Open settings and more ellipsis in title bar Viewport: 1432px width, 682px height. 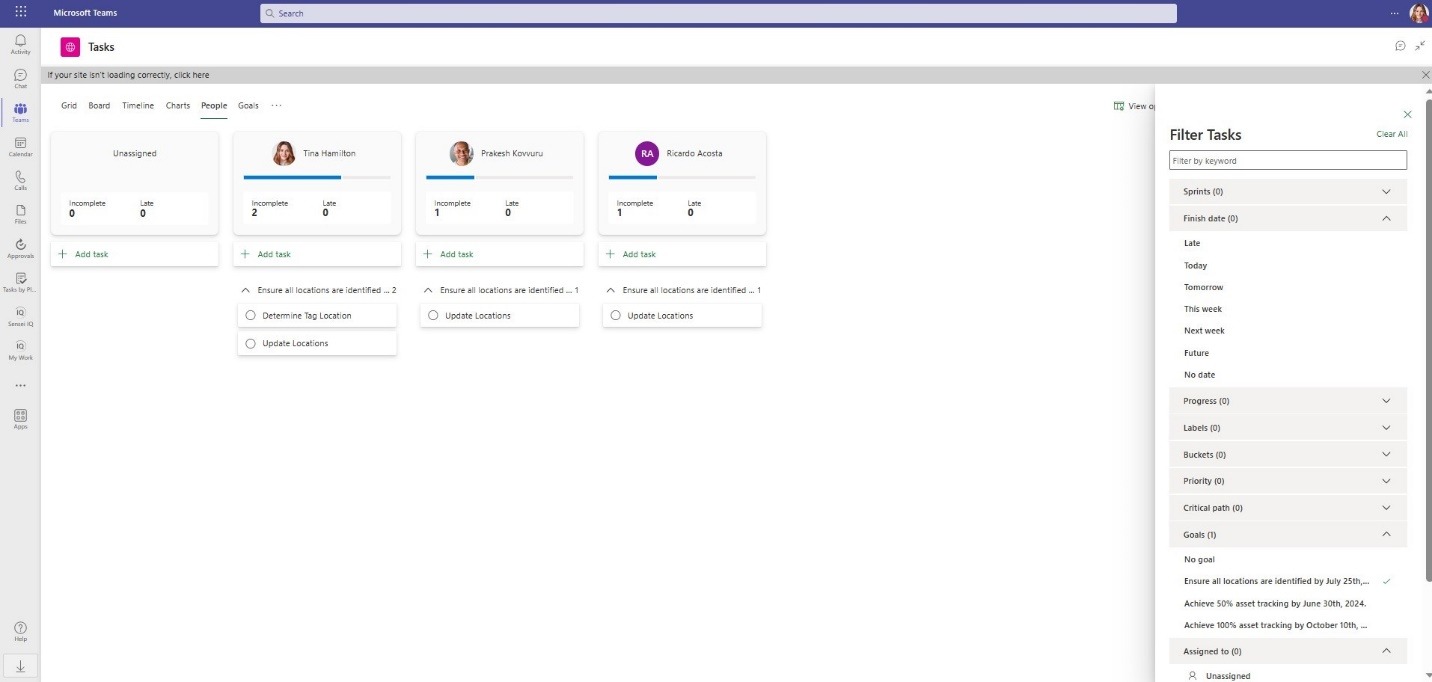coord(1395,13)
